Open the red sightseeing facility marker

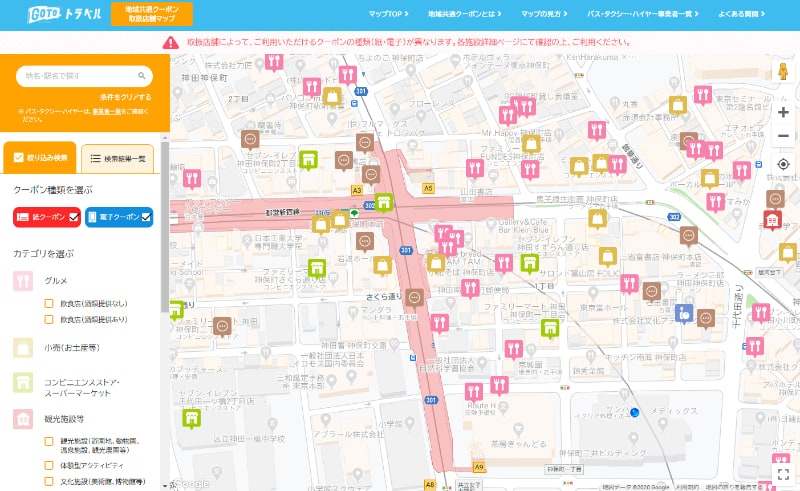point(772,220)
